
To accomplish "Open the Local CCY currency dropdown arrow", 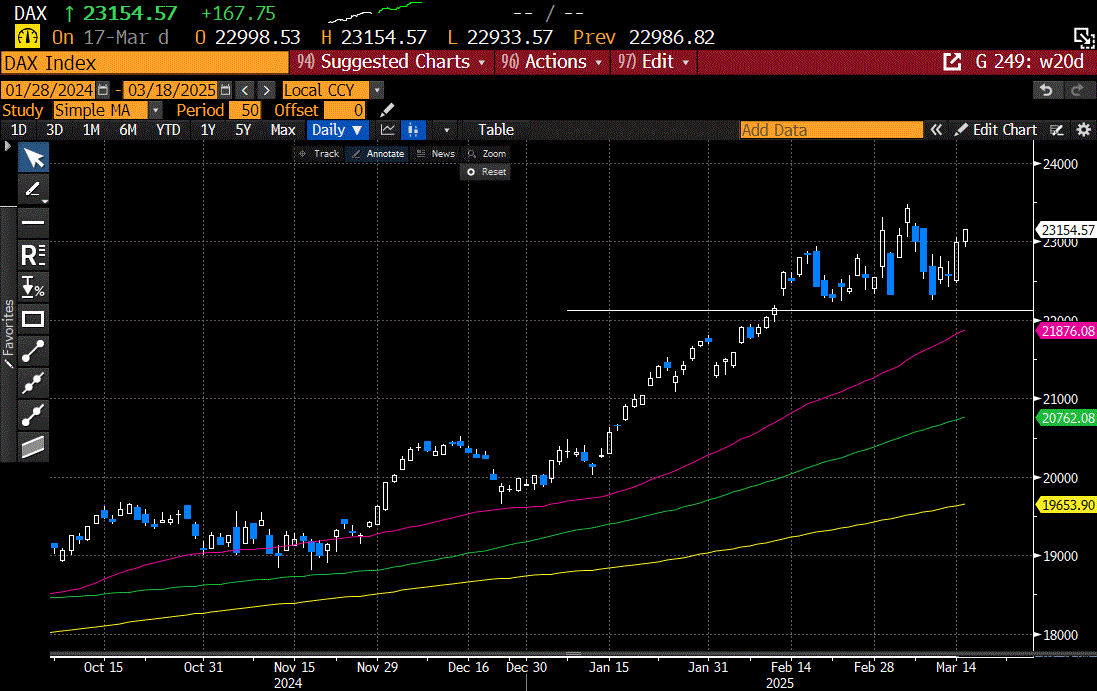I will tap(377, 90).
